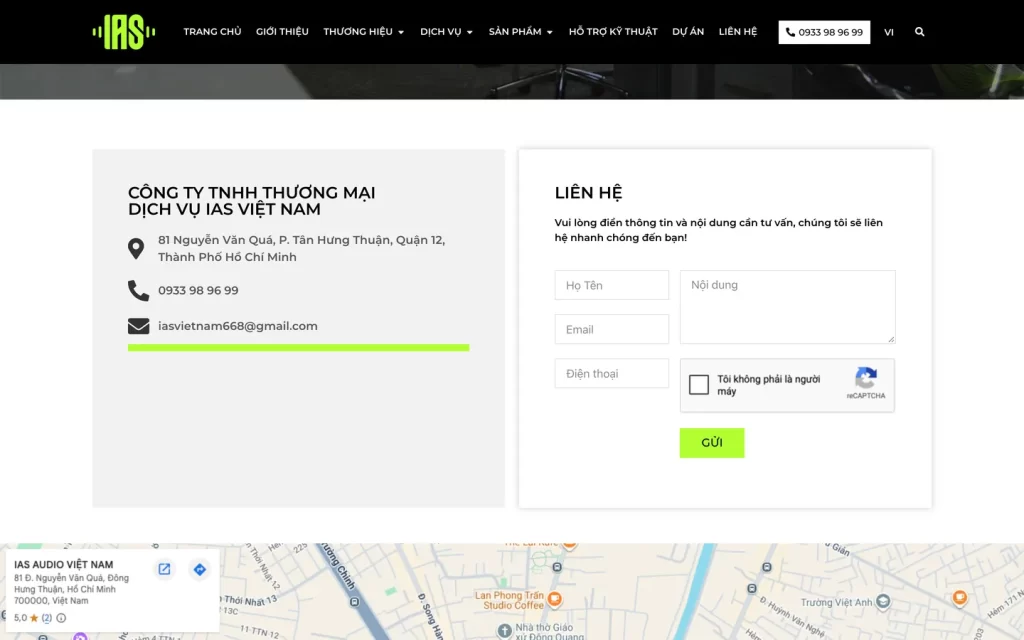Tick the 'Tôi không phải là người máy' checkbox
This screenshot has height=640, width=1024.
point(698,385)
